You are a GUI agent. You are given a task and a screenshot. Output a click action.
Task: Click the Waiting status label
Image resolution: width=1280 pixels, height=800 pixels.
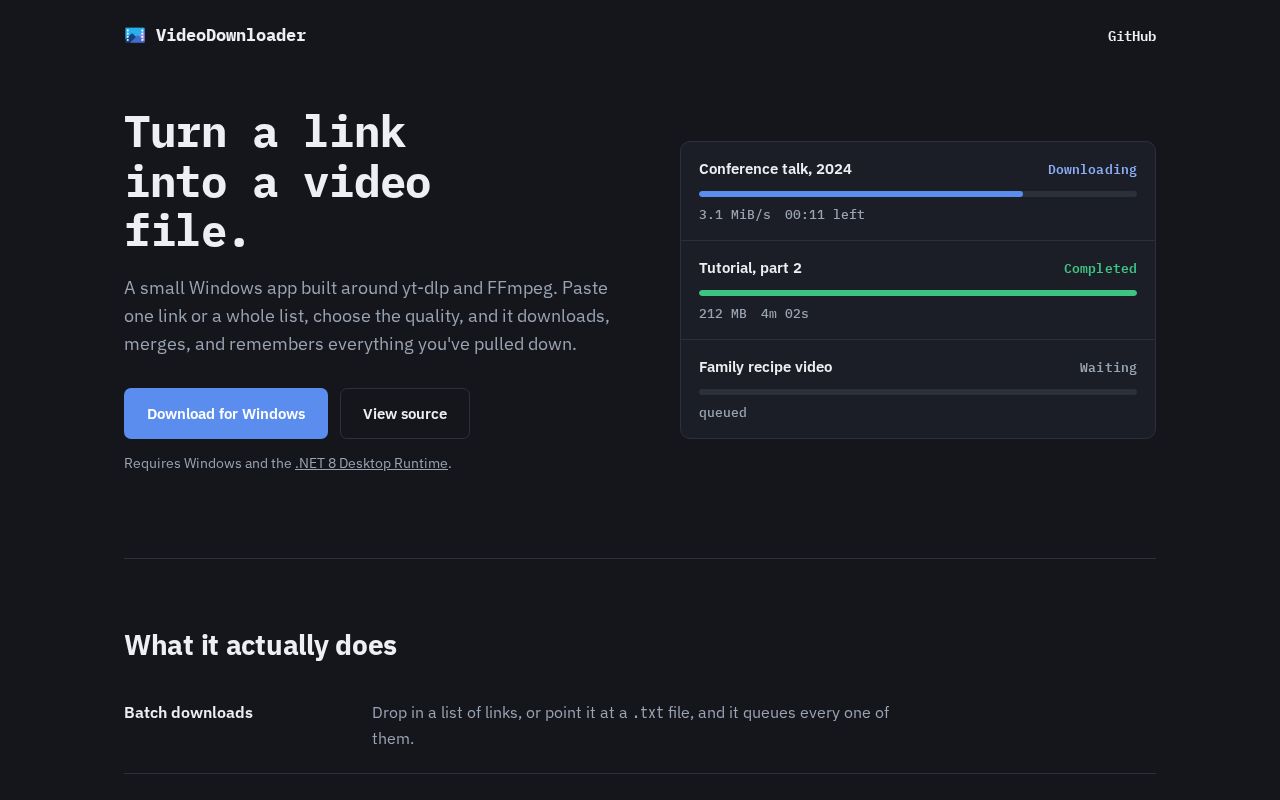pos(1108,367)
